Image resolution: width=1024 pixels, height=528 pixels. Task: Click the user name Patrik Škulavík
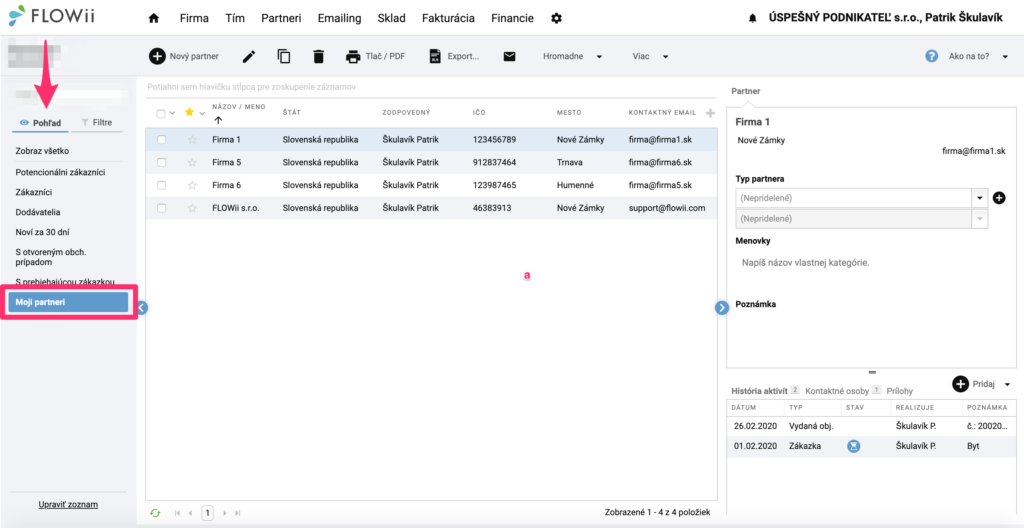click(x=964, y=18)
